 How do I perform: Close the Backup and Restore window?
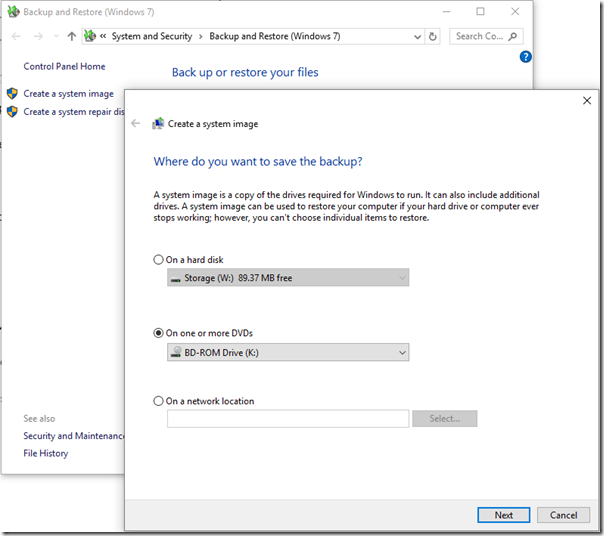(x=515, y=12)
